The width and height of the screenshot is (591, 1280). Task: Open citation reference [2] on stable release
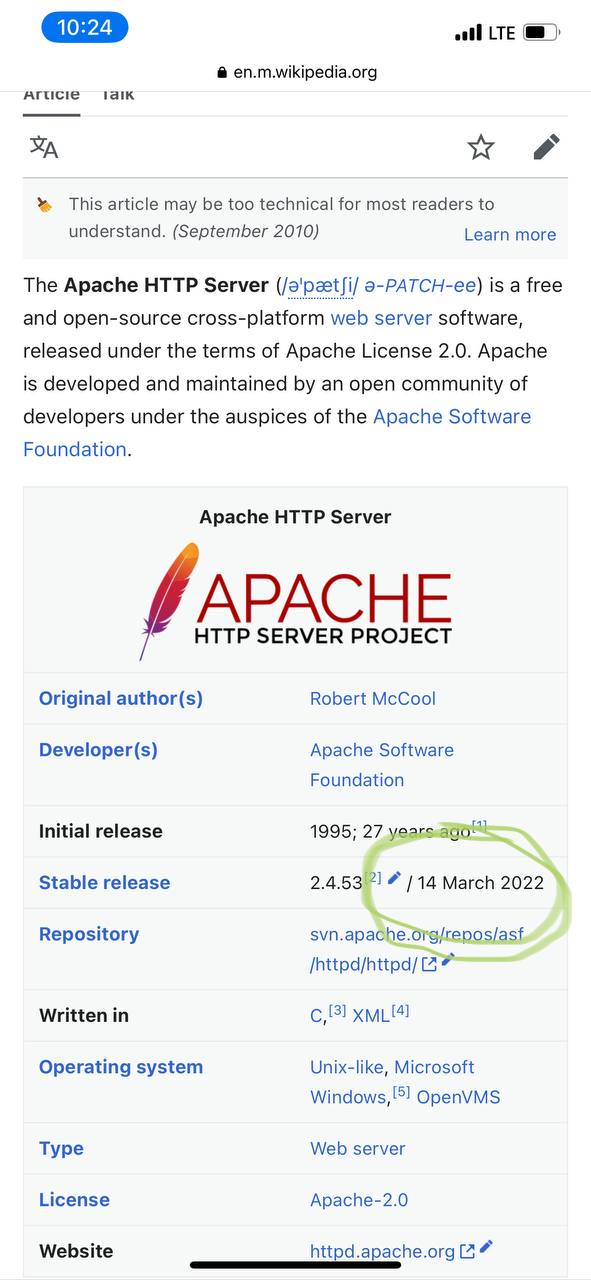coord(373,877)
